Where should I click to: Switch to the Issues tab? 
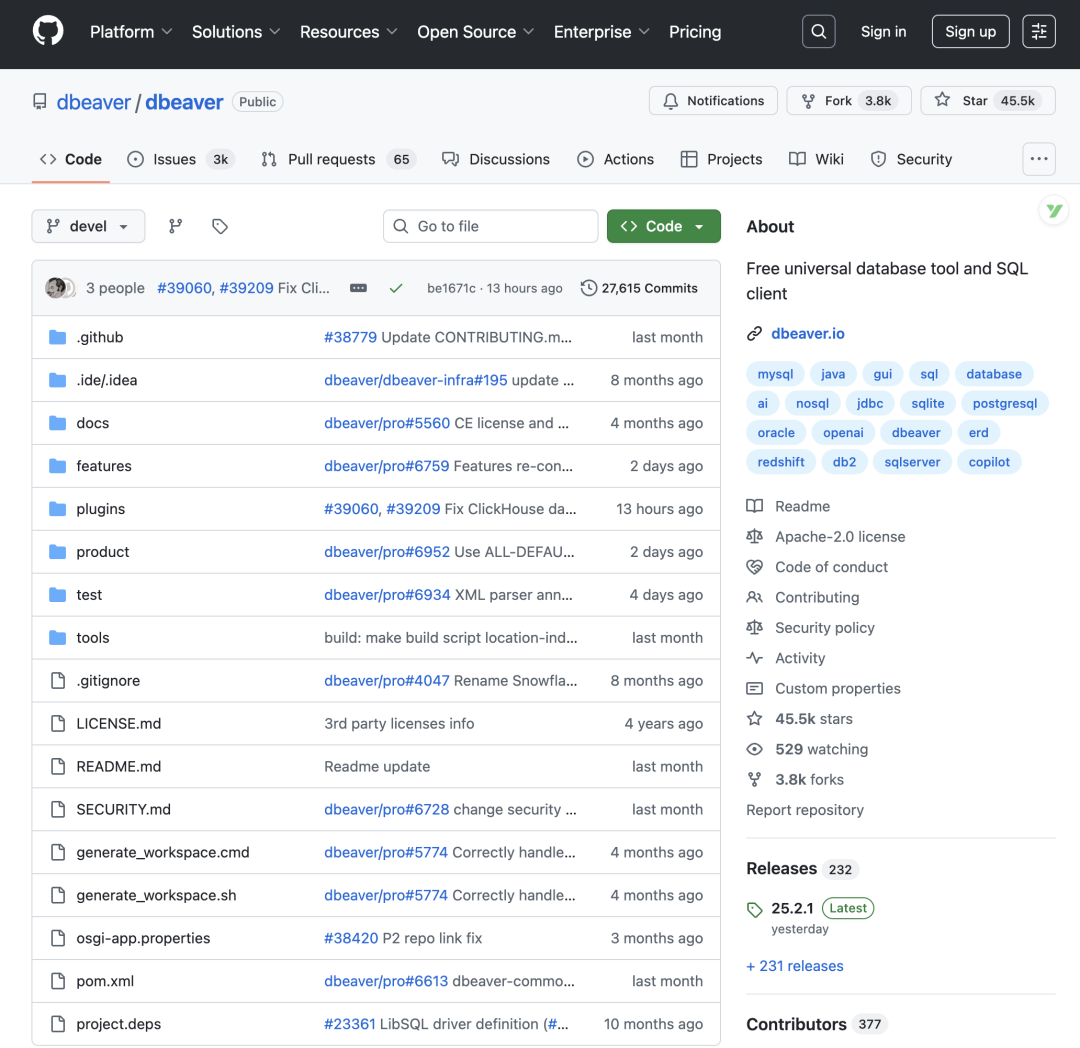point(181,159)
